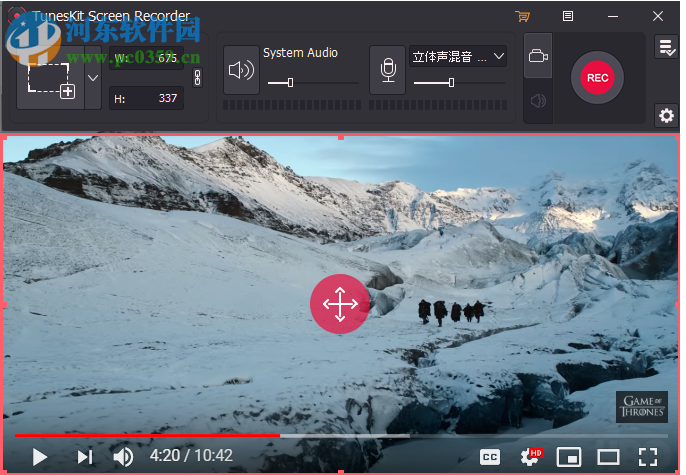The height and width of the screenshot is (475, 686).
Task: Toggle closed captions CC
Action: pyautogui.click(x=490, y=458)
